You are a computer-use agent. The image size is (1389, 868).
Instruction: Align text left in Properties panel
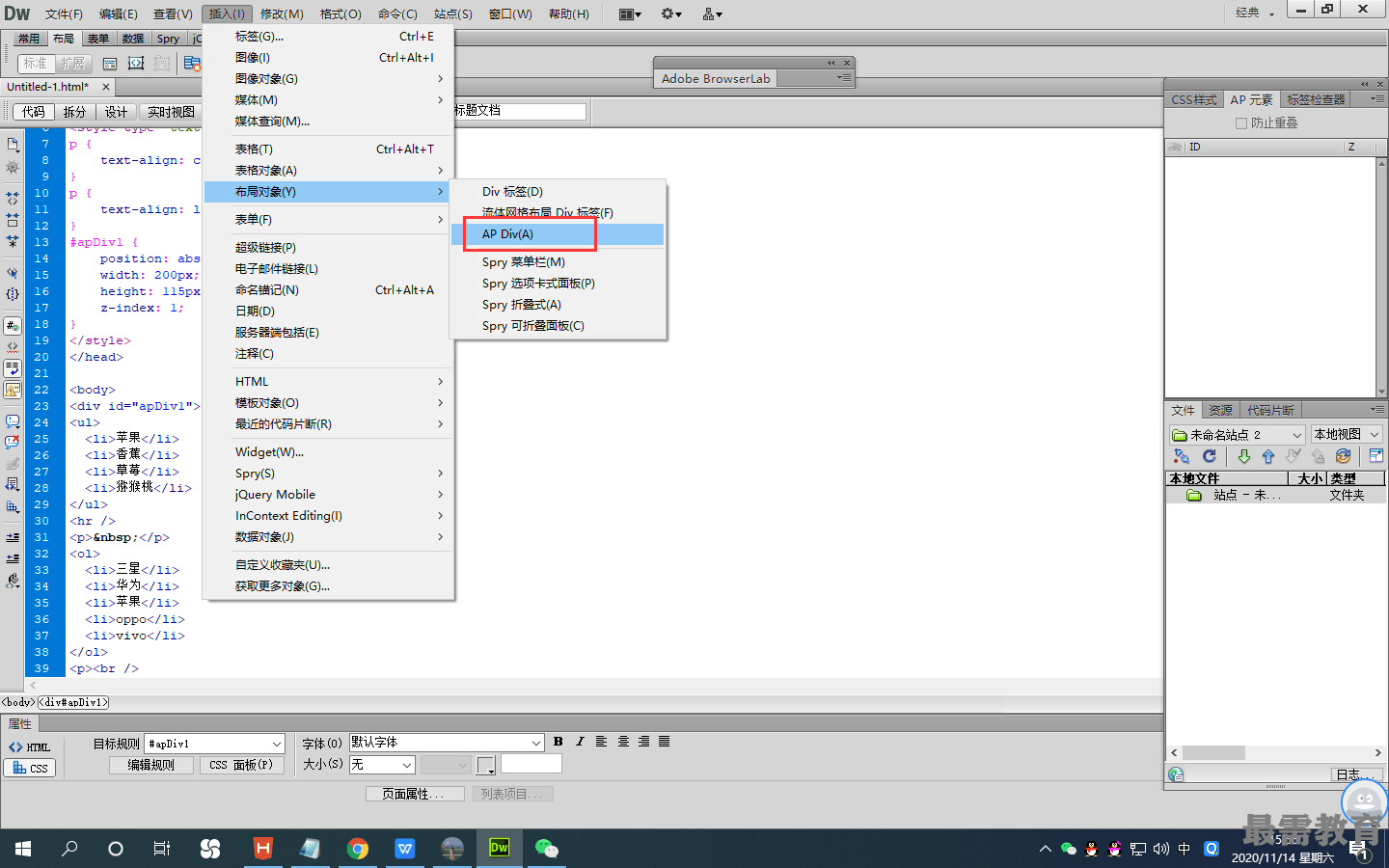pyautogui.click(x=601, y=742)
